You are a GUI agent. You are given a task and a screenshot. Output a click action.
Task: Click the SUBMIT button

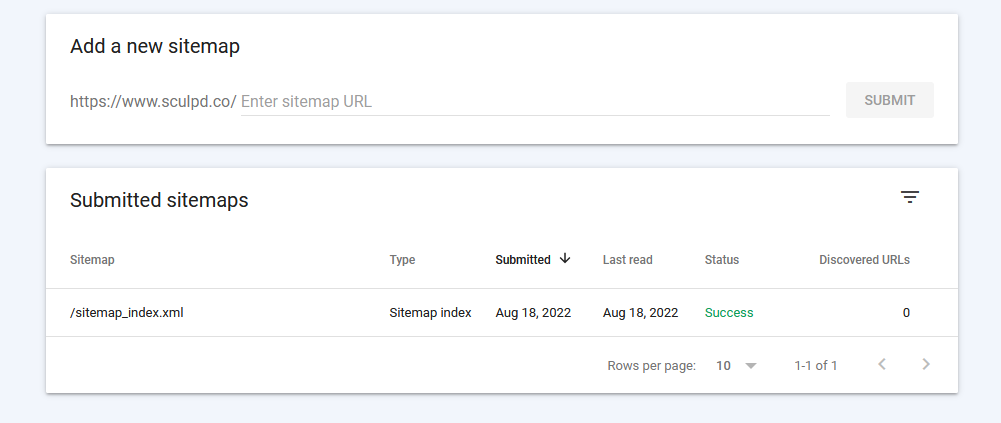point(890,100)
